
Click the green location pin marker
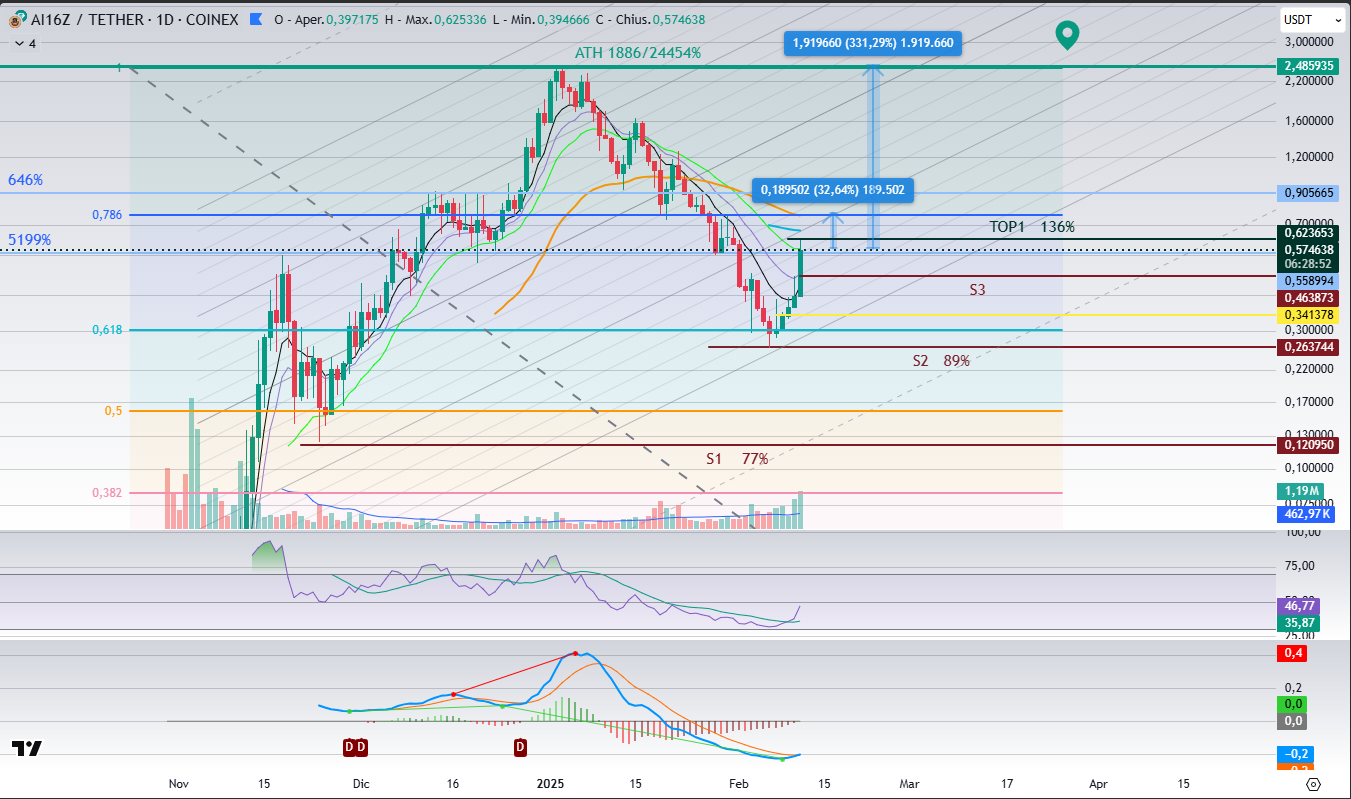point(1068,36)
